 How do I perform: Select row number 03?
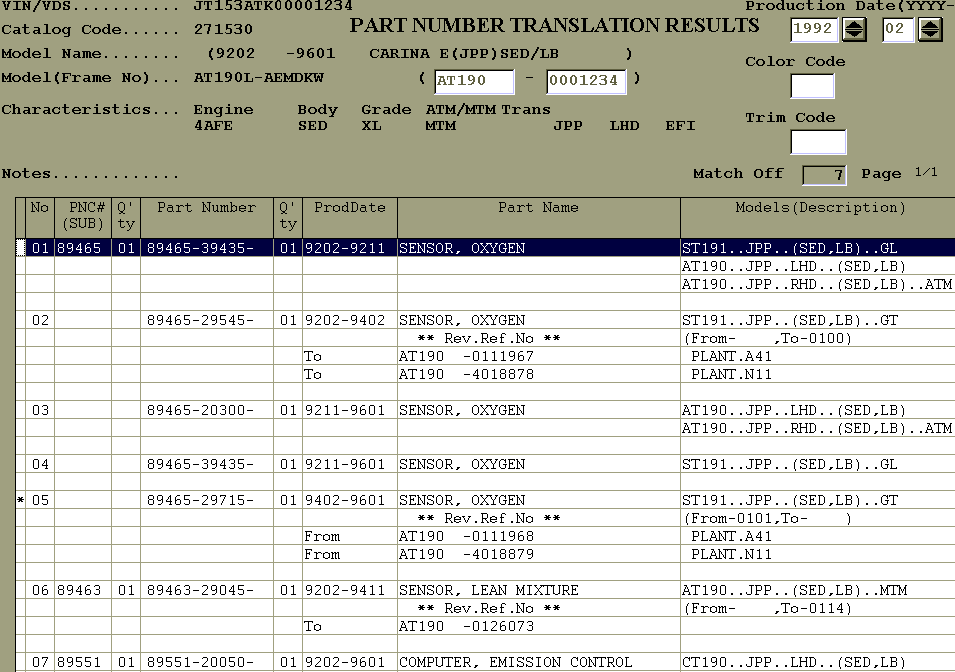[40, 410]
